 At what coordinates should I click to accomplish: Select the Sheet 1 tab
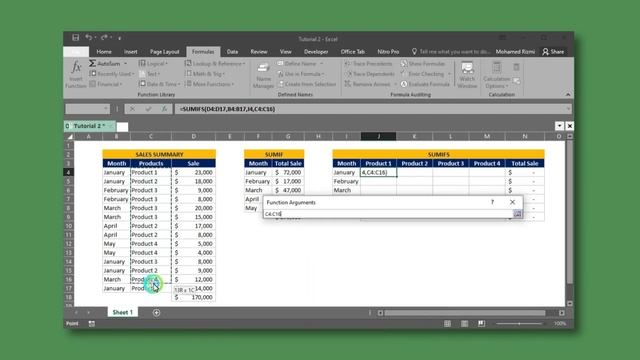click(122, 312)
